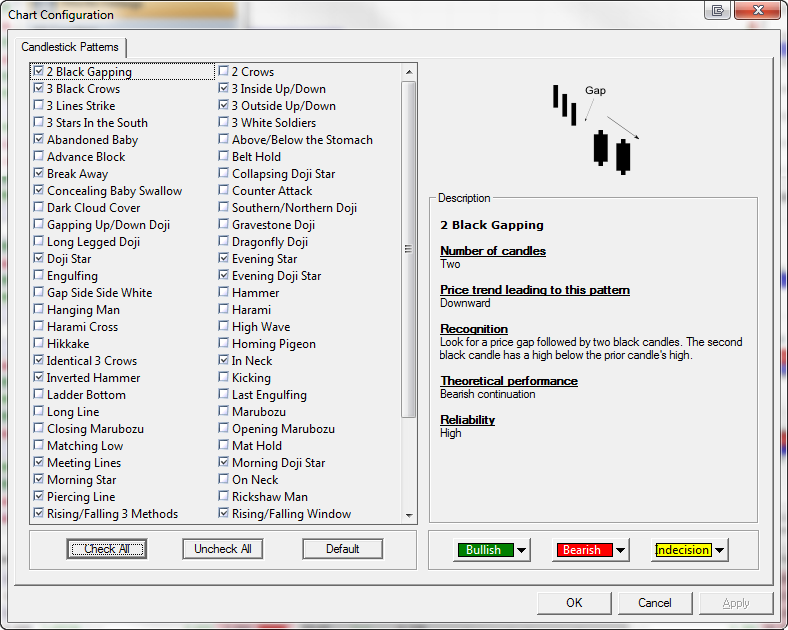Viewport: 788px width, 630px height.
Task: Toggle 3 Outside Up/Down checkbox
Action: [224, 105]
